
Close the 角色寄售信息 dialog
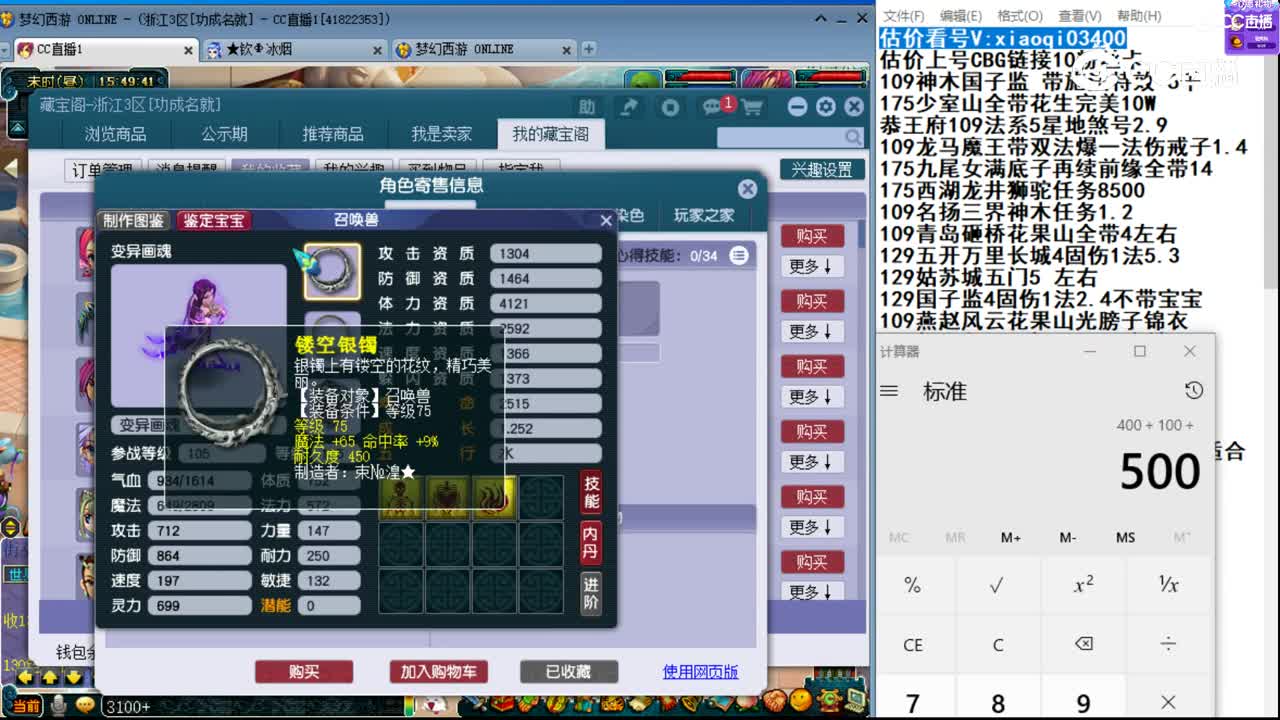click(747, 189)
